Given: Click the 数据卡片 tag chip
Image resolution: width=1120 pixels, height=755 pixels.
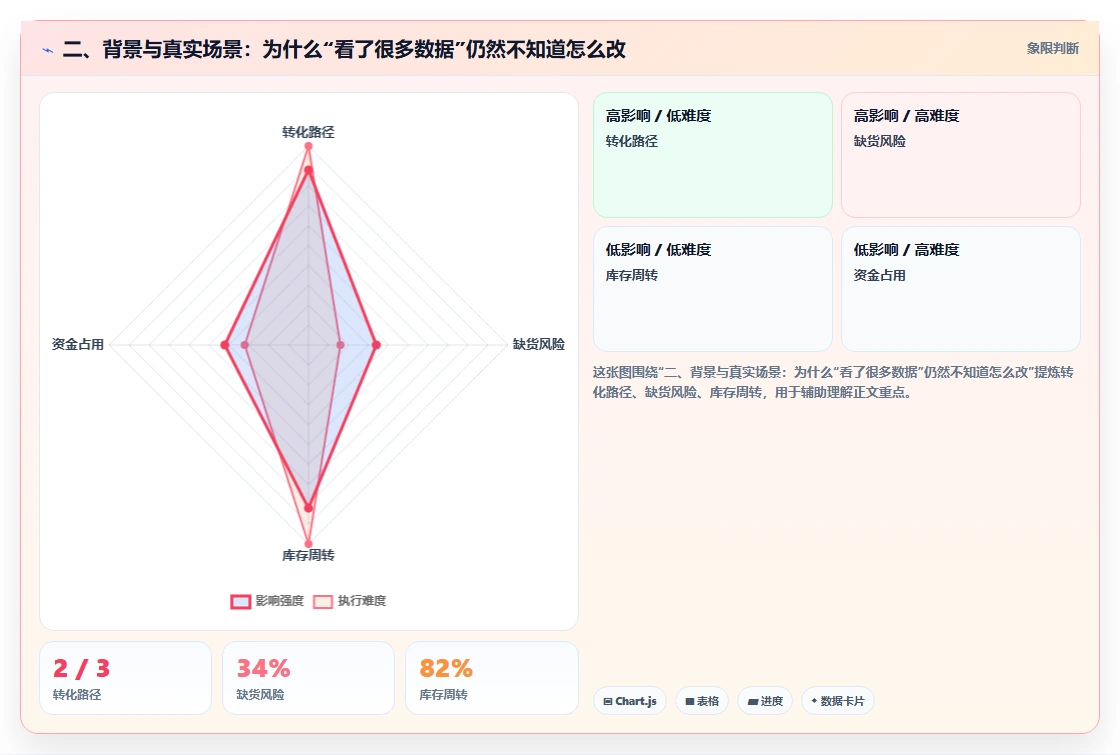Looking at the screenshot, I should tap(838, 701).
